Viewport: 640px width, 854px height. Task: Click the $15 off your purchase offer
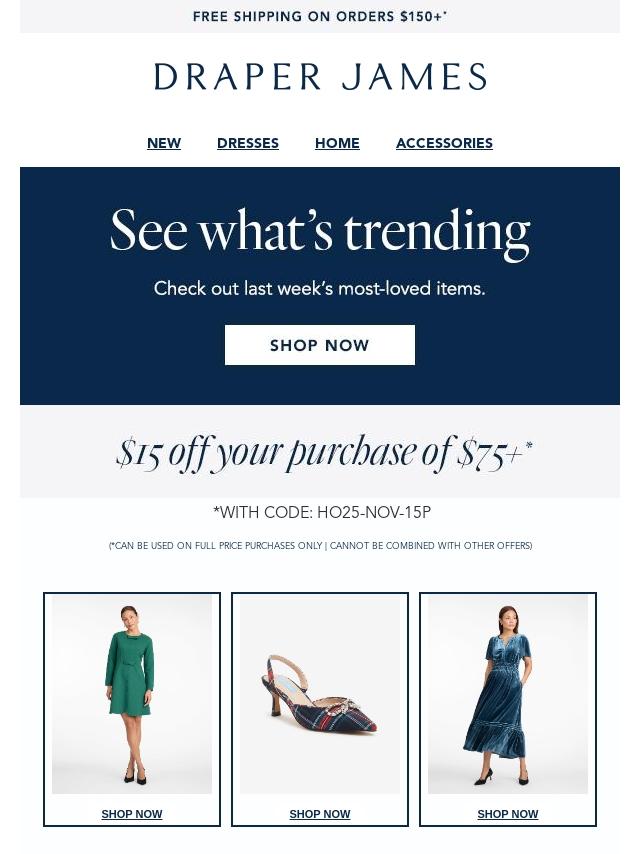[x=324, y=453]
